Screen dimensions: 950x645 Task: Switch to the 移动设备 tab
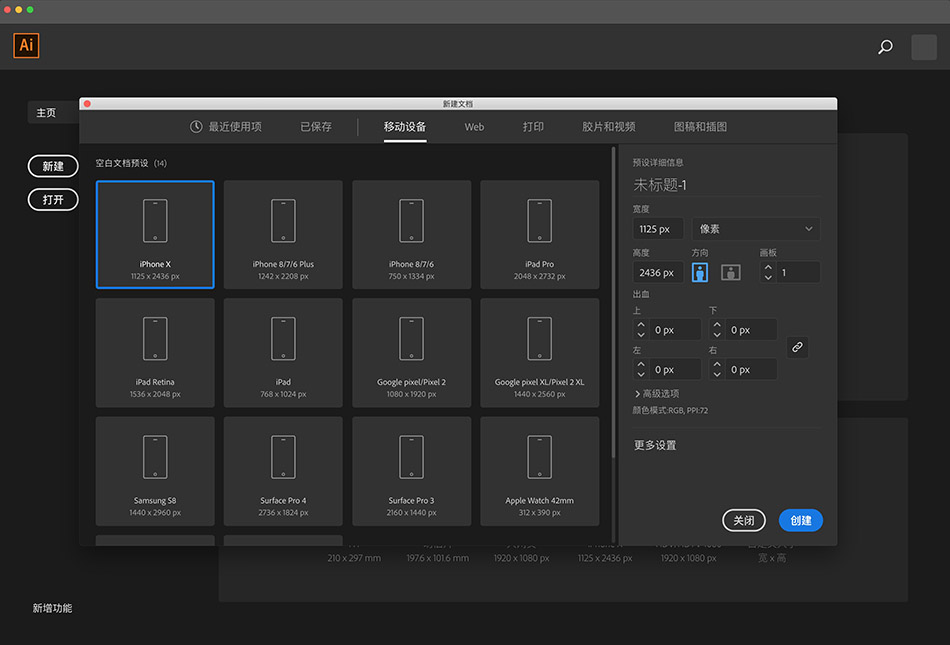[405, 127]
